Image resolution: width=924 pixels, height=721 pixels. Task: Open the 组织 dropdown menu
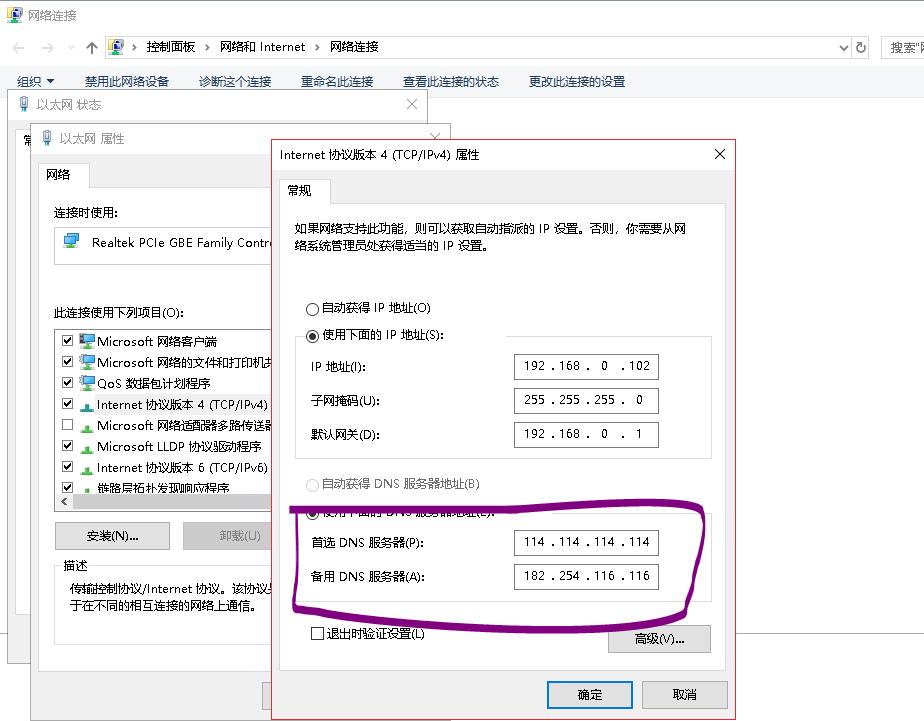[35, 81]
